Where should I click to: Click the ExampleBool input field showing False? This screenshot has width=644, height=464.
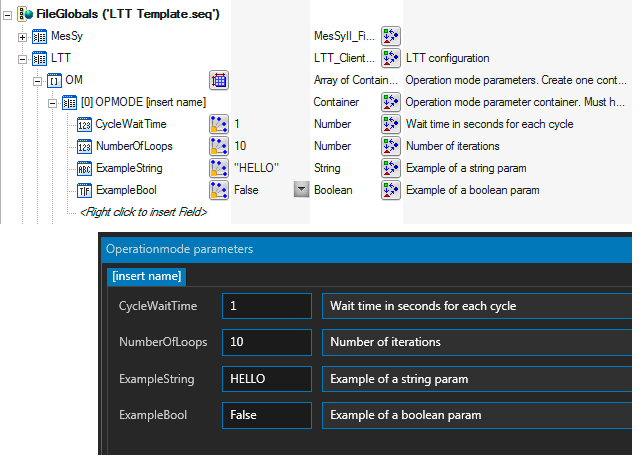267,415
